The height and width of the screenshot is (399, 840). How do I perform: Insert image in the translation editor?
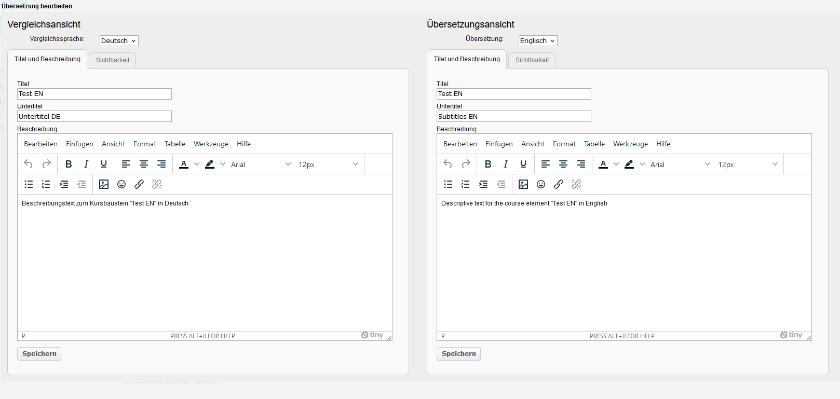(523, 184)
